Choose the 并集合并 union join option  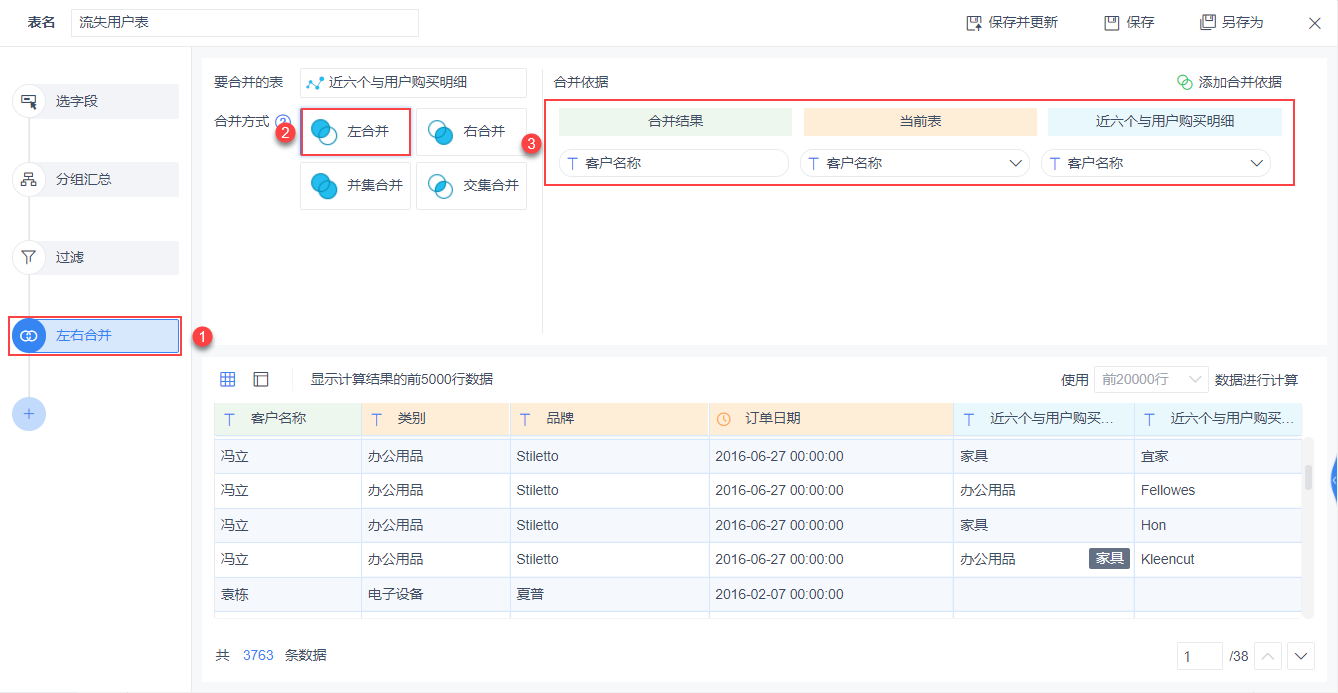(355, 185)
